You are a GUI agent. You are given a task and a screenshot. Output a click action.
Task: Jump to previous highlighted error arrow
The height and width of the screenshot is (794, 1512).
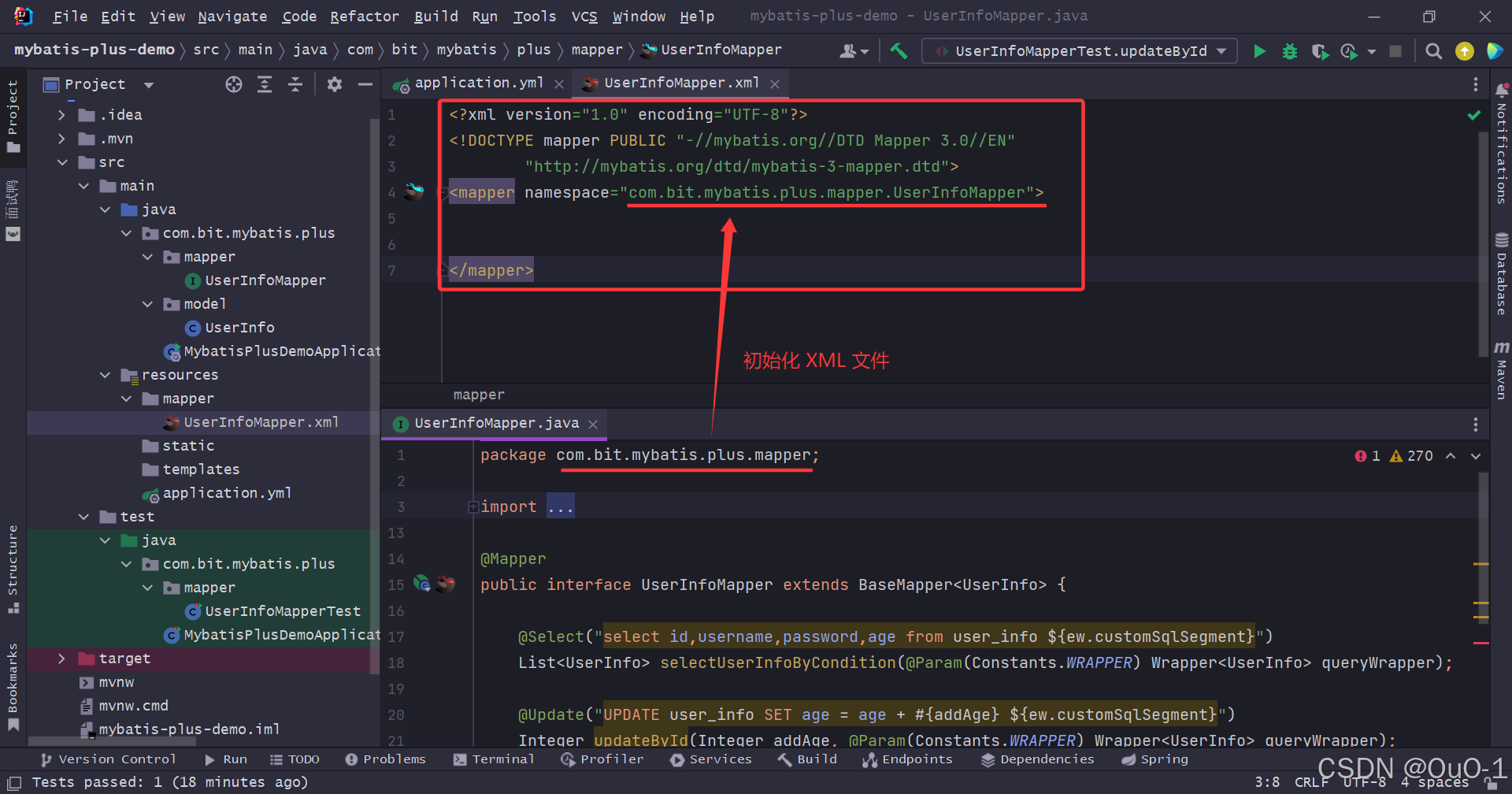coord(1451,456)
